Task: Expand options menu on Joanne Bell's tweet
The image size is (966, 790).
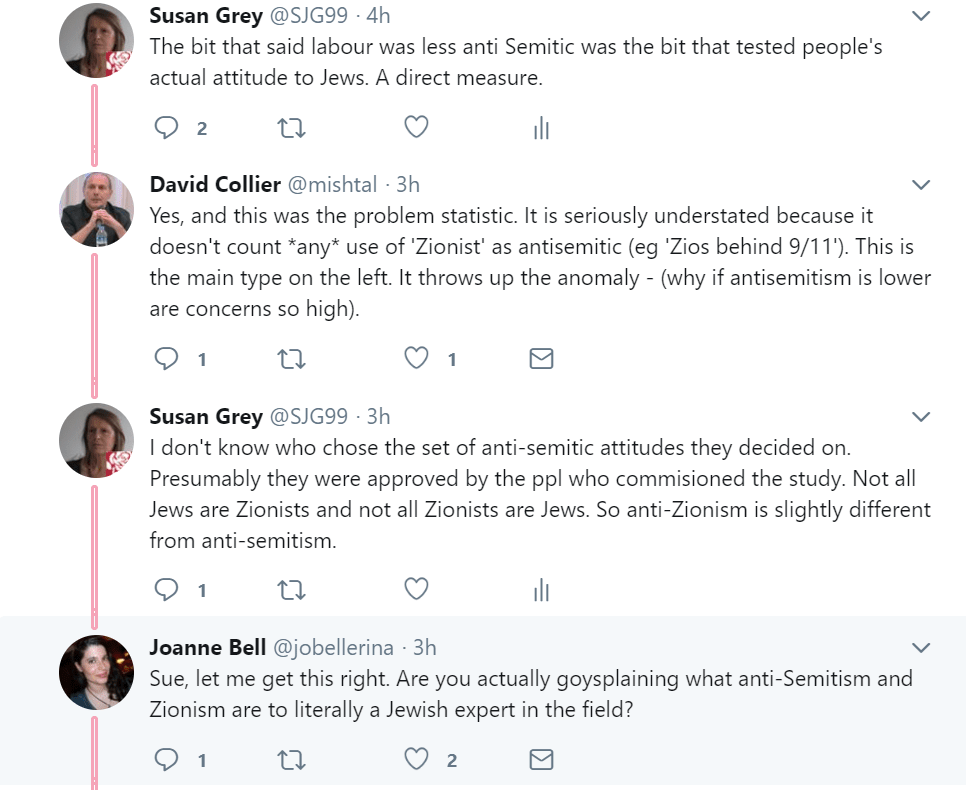Action: (921, 648)
